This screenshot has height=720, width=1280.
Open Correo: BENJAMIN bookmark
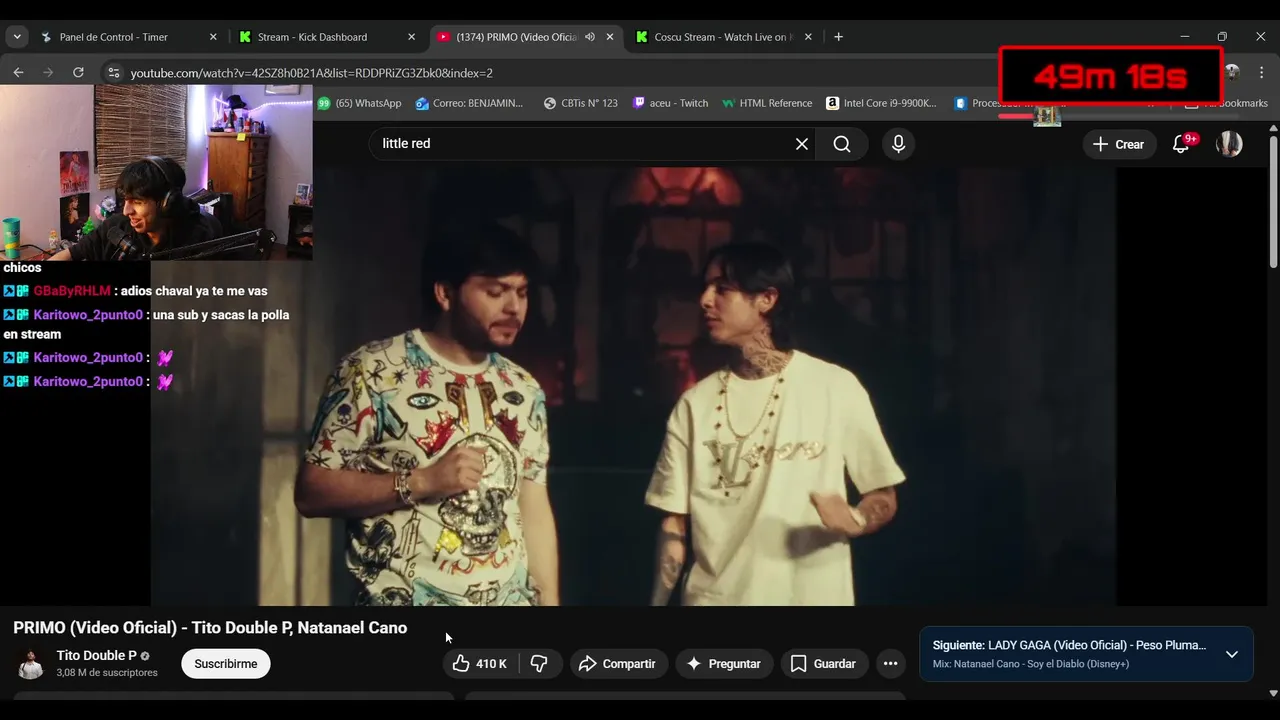469,103
